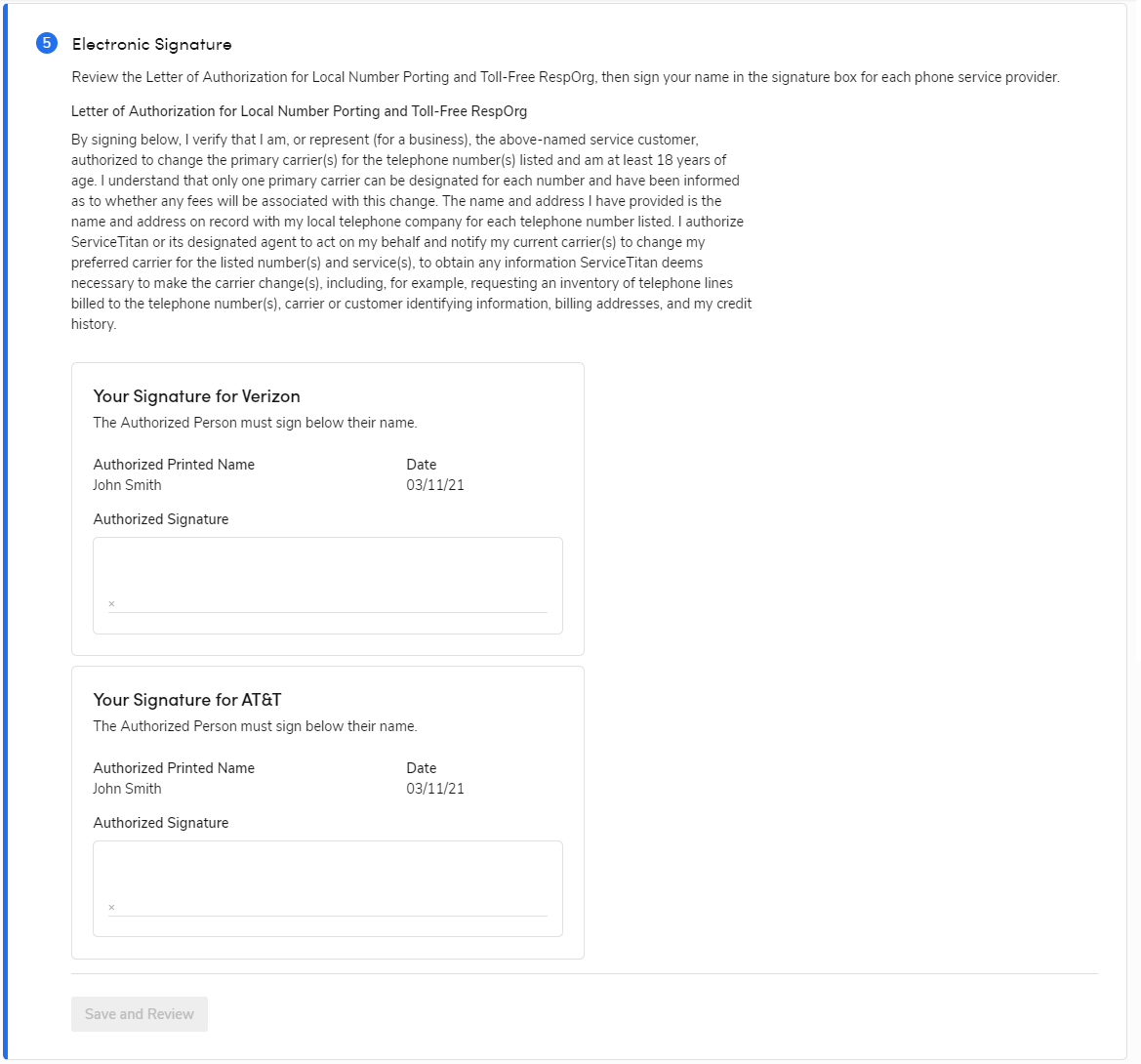
Task: Click the Electronic Signature heading
Action: pyautogui.click(x=151, y=44)
